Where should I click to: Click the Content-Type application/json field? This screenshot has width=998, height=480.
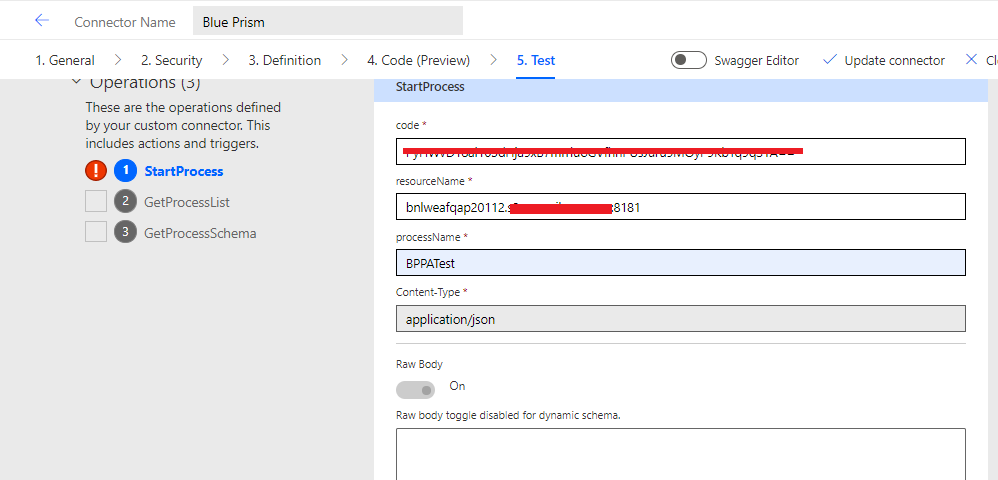pyautogui.click(x=680, y=319)
